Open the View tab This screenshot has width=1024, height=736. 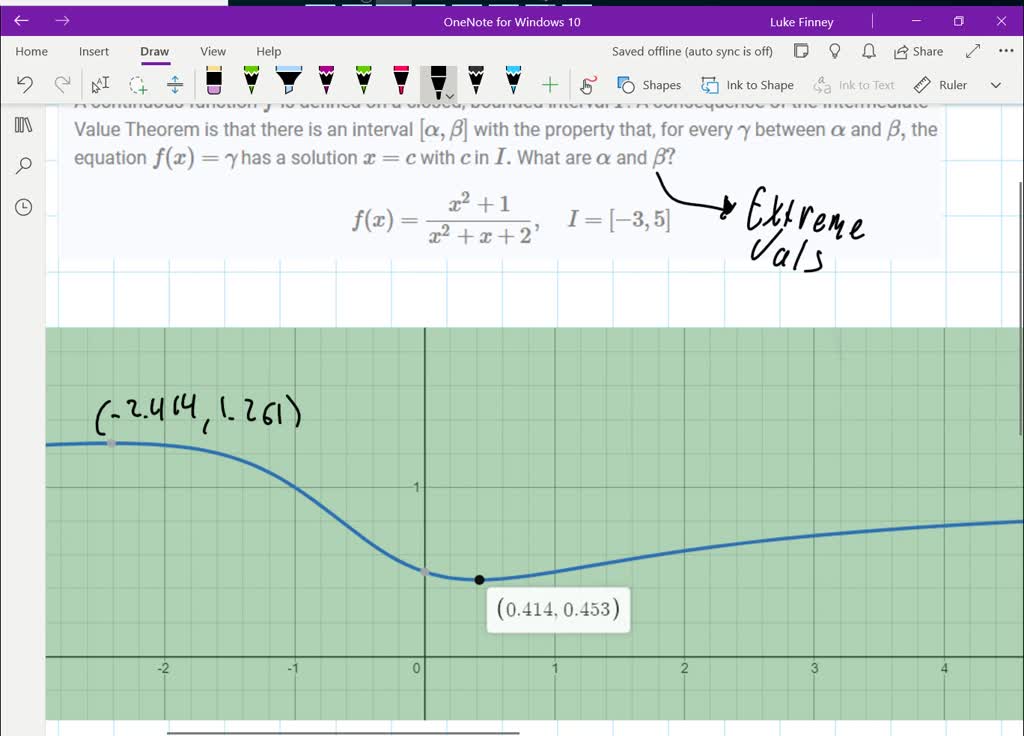(x=212, y=51)
